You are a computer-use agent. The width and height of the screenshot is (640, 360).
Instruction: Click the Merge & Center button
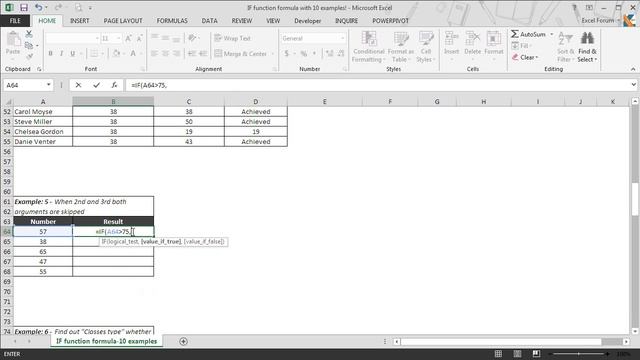coord(241,54)
